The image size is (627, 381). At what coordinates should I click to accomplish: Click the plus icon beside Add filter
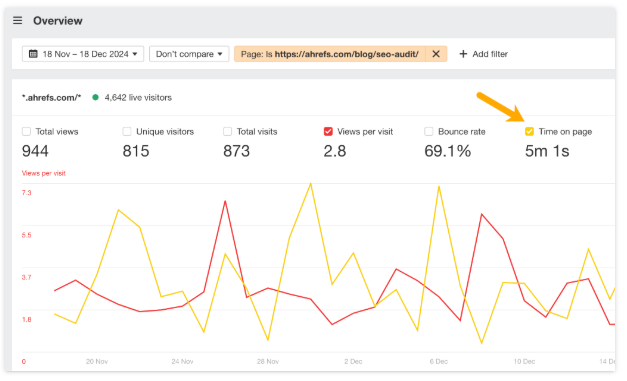[x=463, y=54]
